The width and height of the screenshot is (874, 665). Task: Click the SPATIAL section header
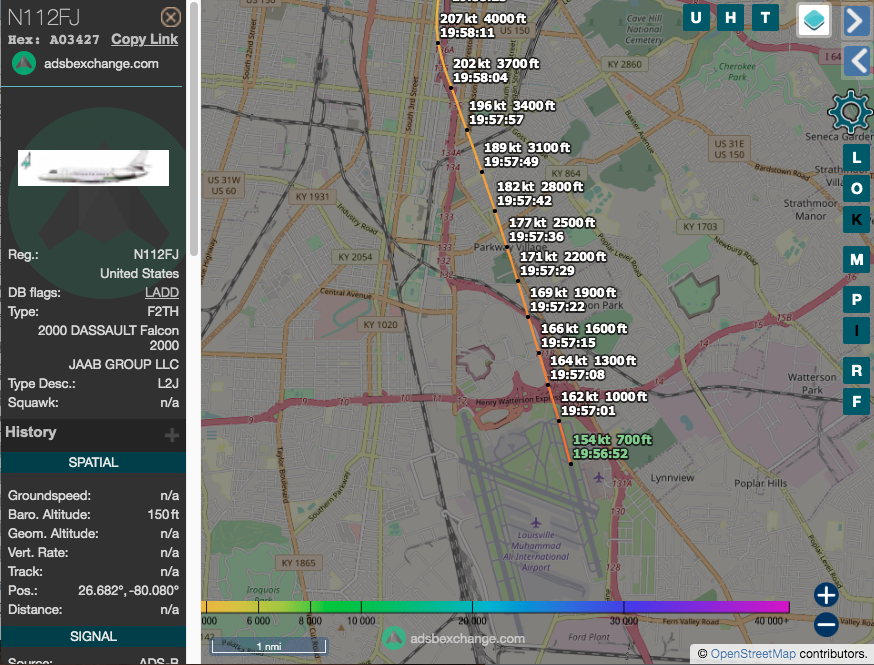[93, 463]
